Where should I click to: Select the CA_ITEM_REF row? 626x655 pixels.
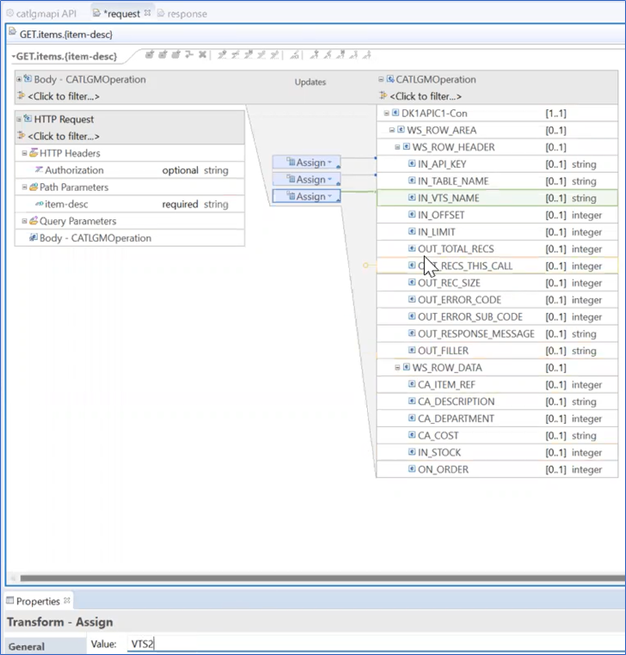pos(497,384)
